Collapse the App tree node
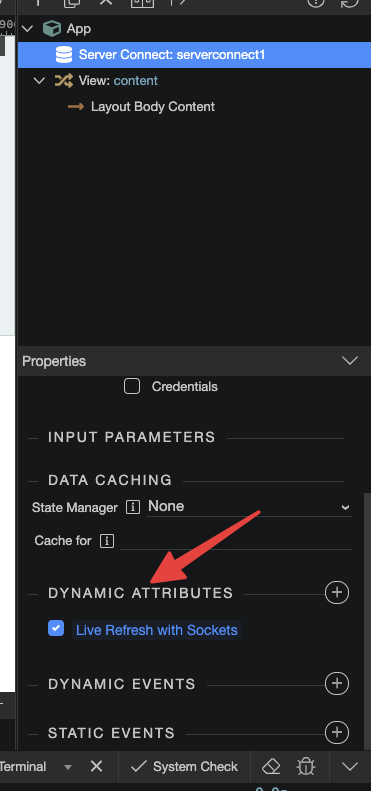The width and height of the screenshot is (371, 791). click(x=28, y=29)
